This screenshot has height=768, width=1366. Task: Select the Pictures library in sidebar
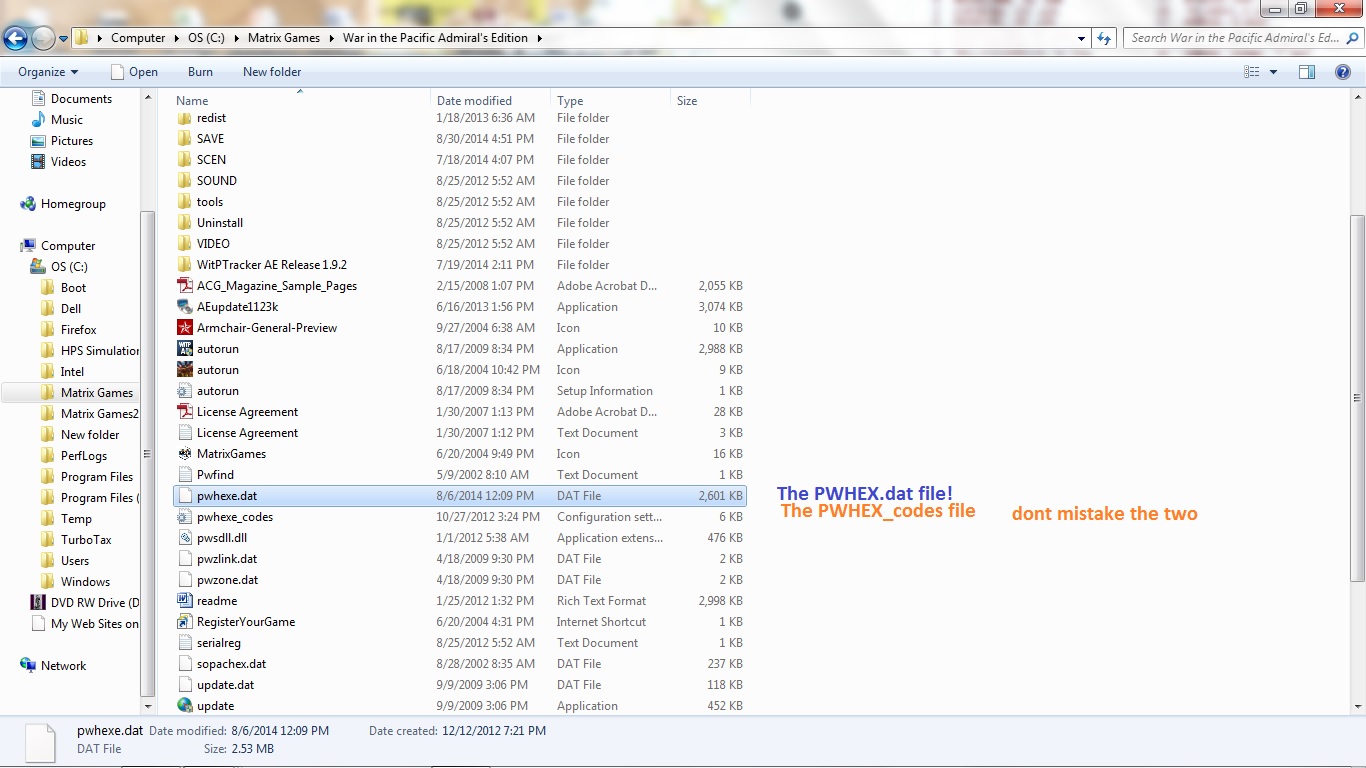[x=62, y=141]
